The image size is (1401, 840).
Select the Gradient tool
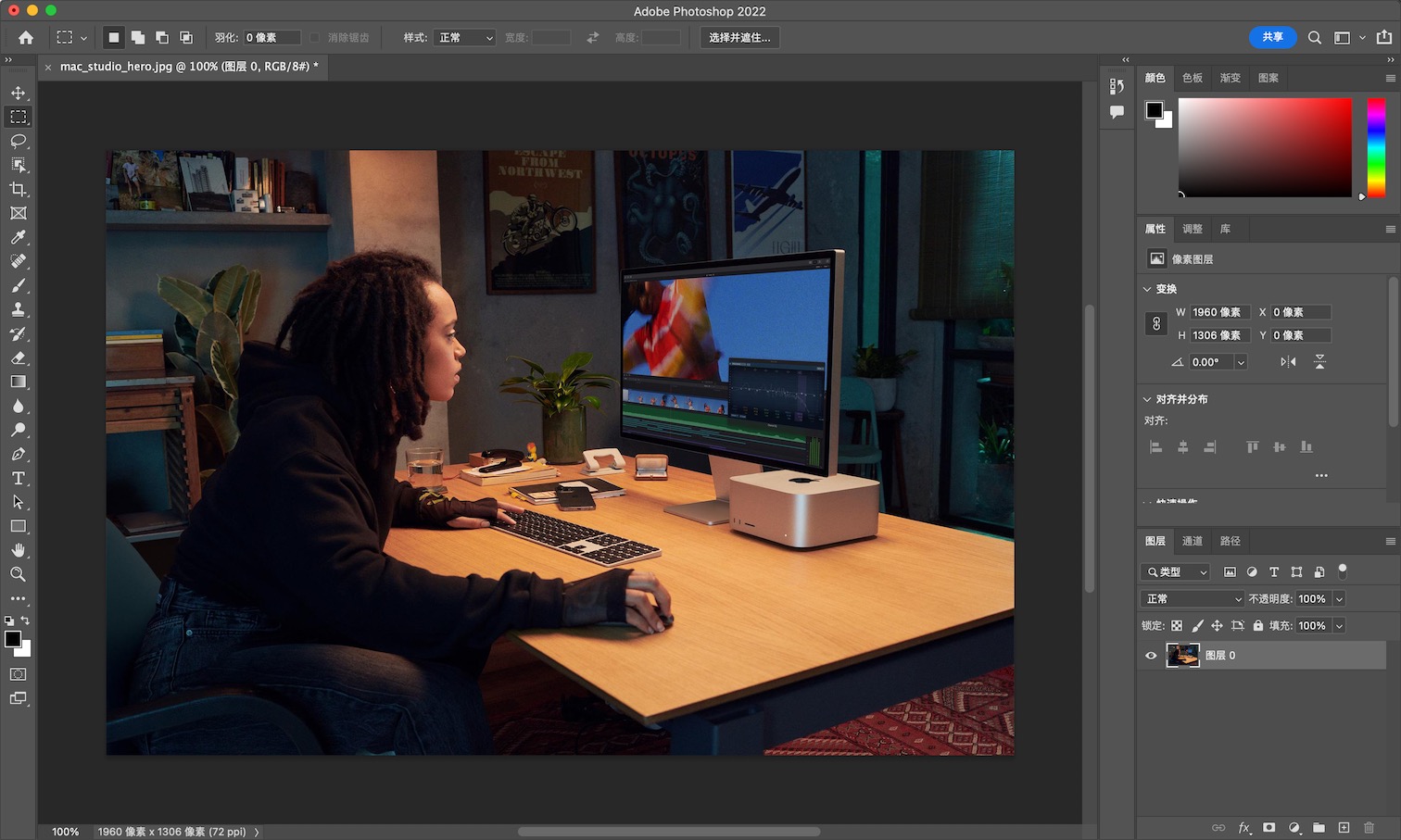18,382
